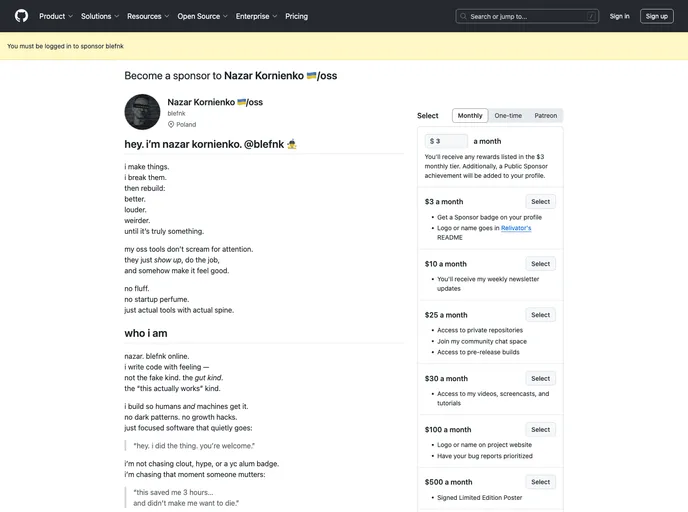This screenshot has width=688, height=512.
Task: Expand the Product menu
Action: click(56, 16)
